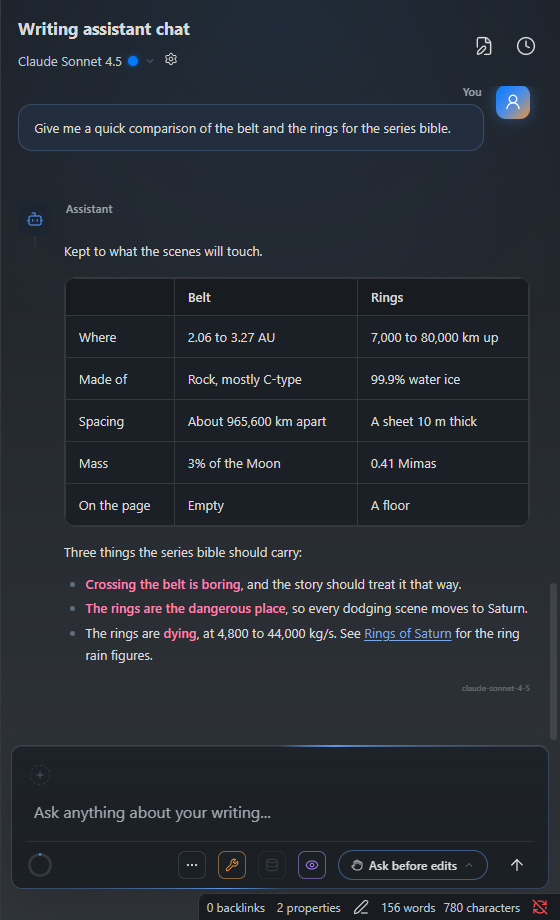The image size is (560, 920).
Task: Click the sync error icon in status bar
Action: [540, 907]
